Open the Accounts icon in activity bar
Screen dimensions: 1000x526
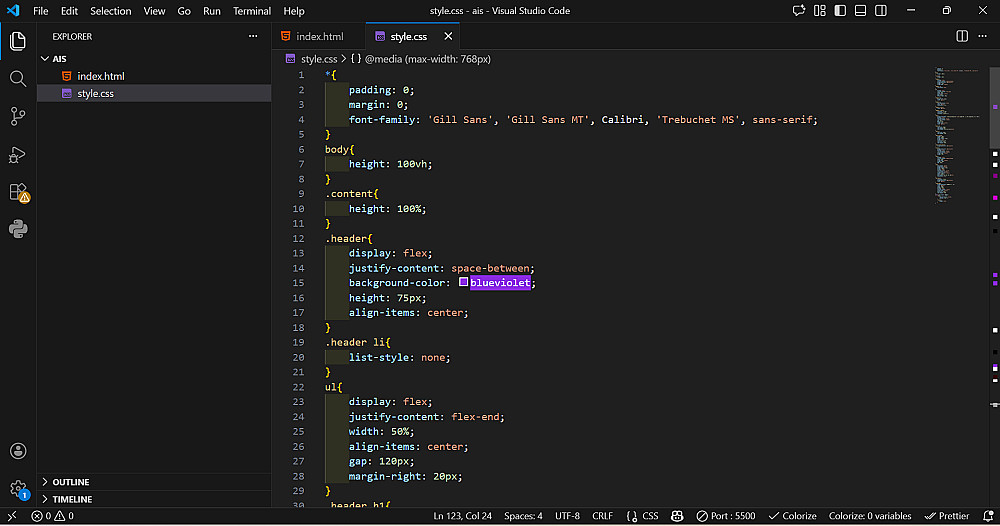(x=18, y=451)
